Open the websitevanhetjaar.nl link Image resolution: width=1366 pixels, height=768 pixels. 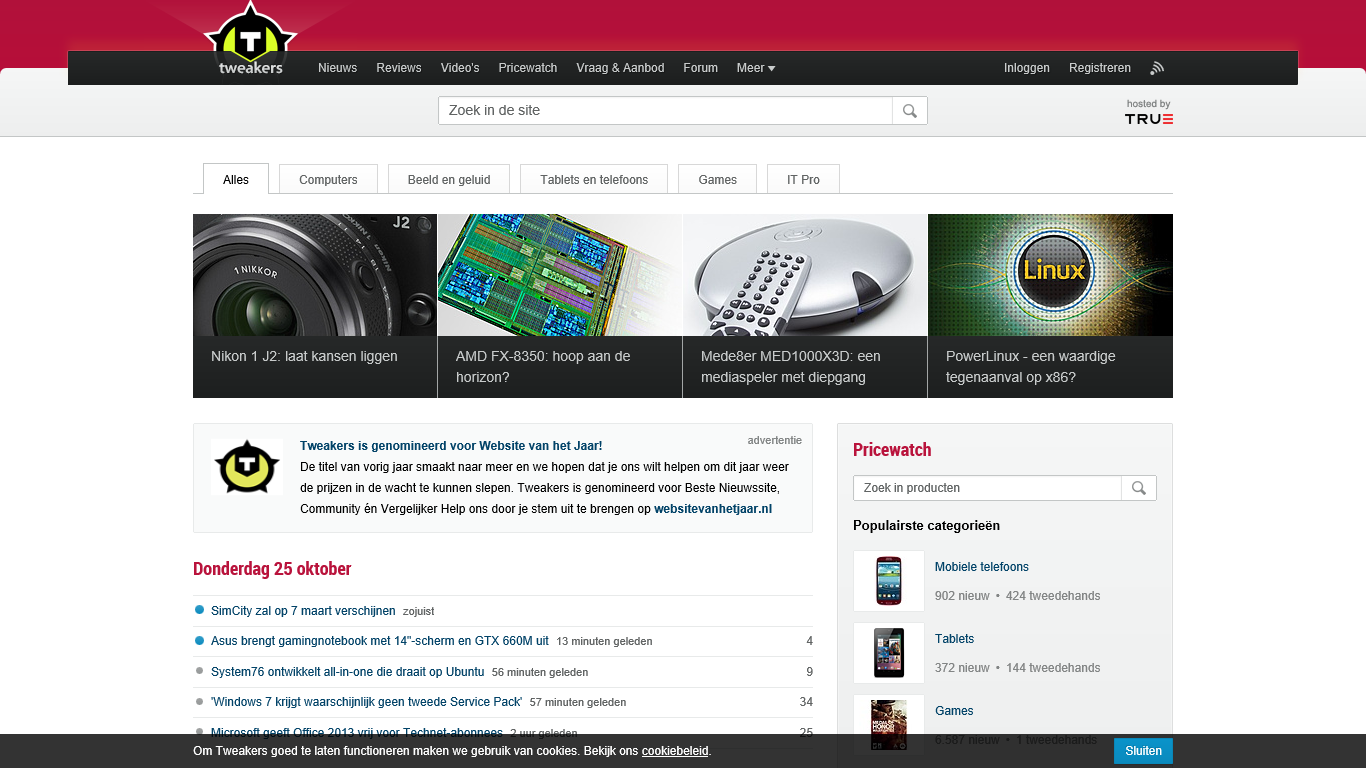click(713, 509)
